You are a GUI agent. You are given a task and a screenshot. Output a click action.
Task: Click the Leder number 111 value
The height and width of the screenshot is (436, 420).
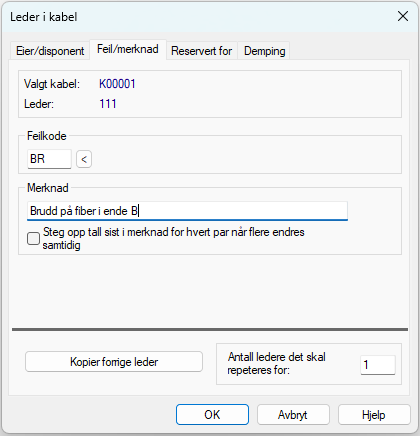108,104
